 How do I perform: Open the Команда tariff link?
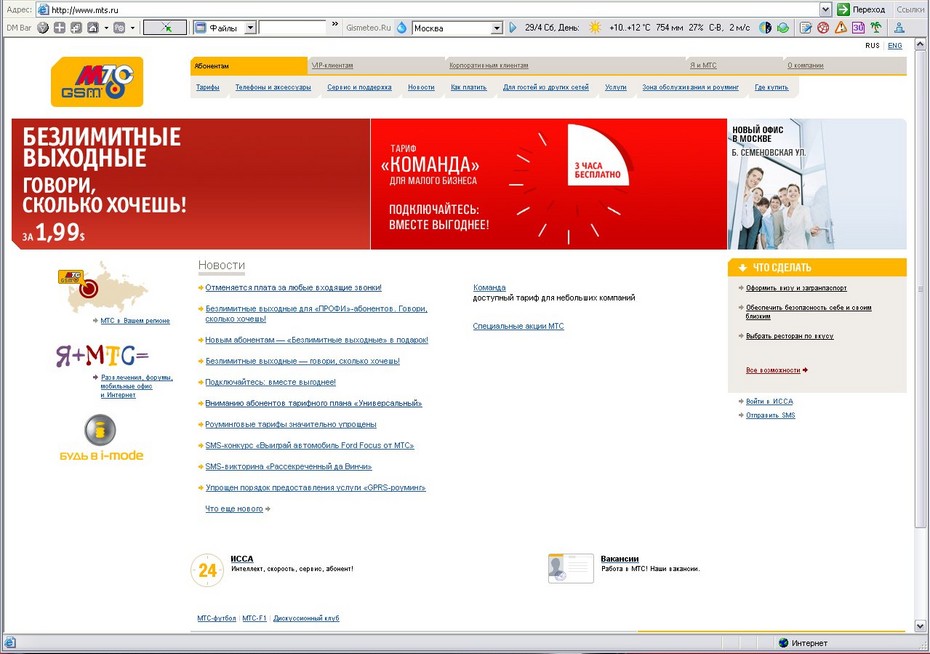pyautogui.click(x=489, y=288)
